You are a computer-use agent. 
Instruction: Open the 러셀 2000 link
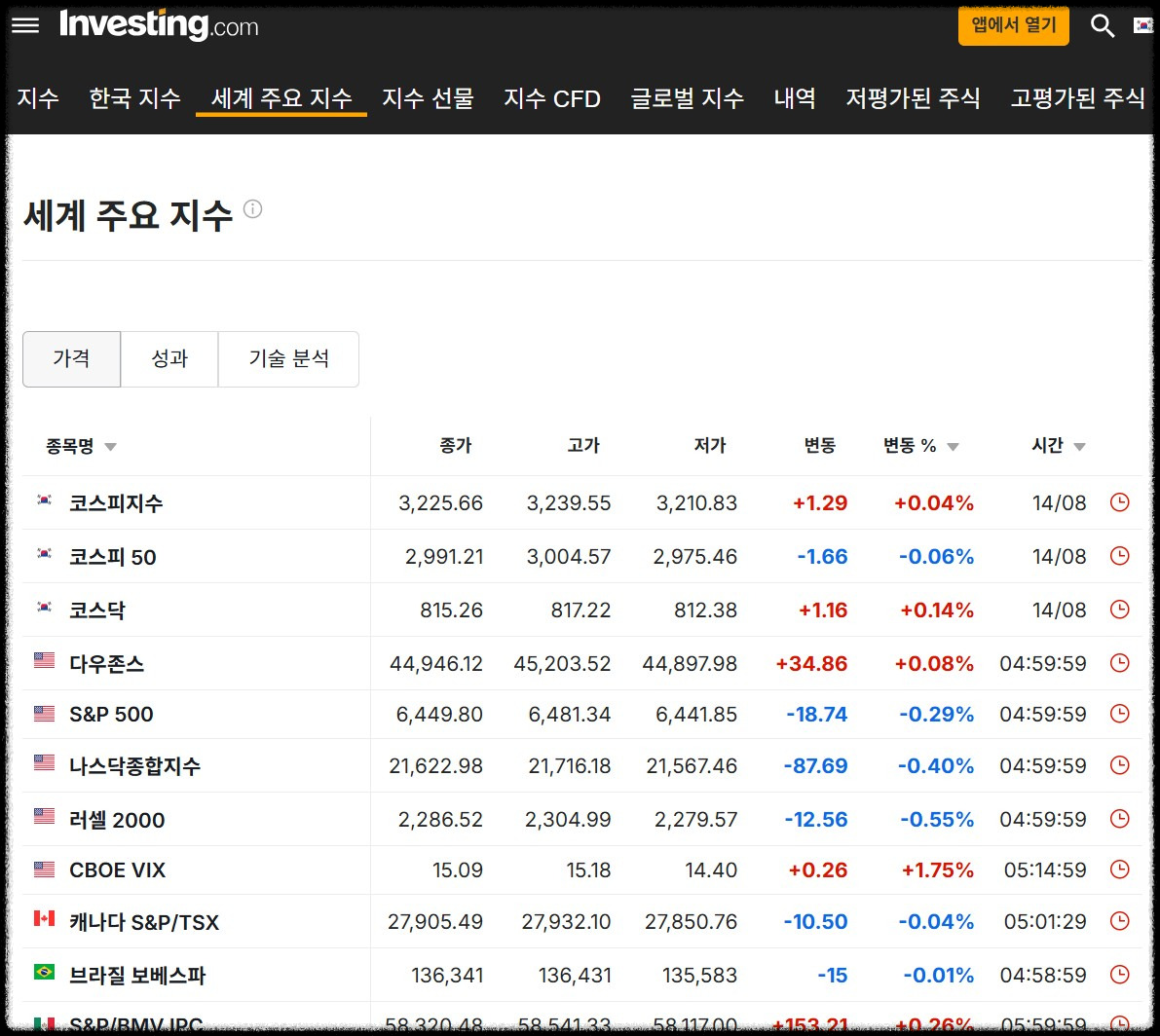(x=117, y=819)
